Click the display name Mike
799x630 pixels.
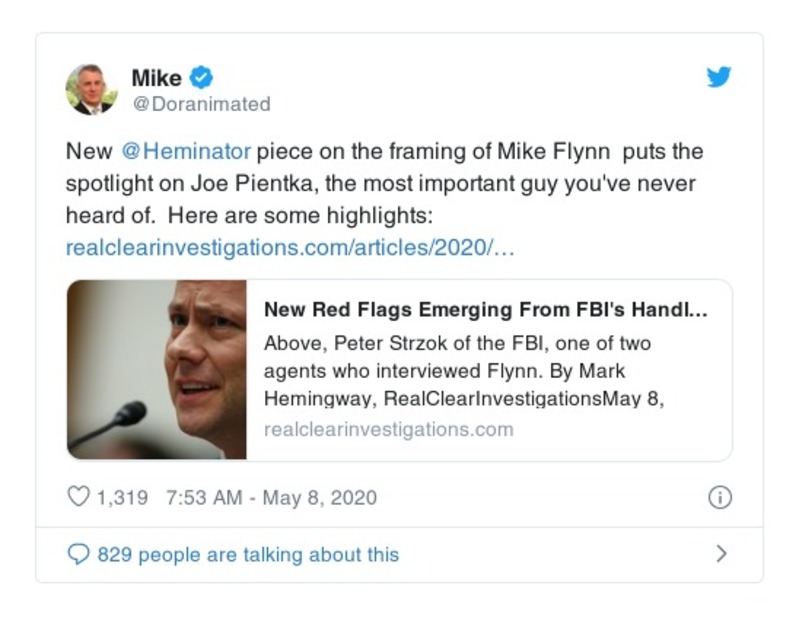pos(156,77)
